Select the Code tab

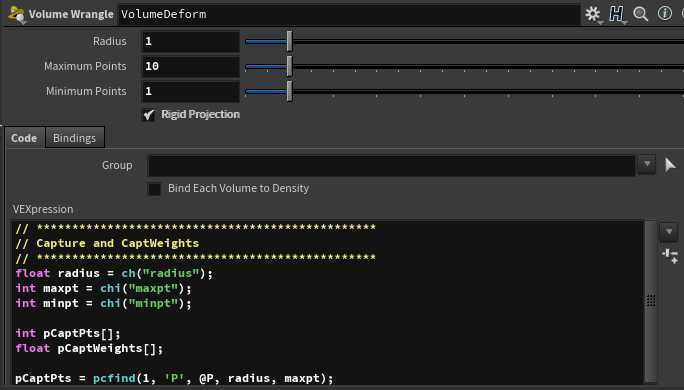click(24, 138)
